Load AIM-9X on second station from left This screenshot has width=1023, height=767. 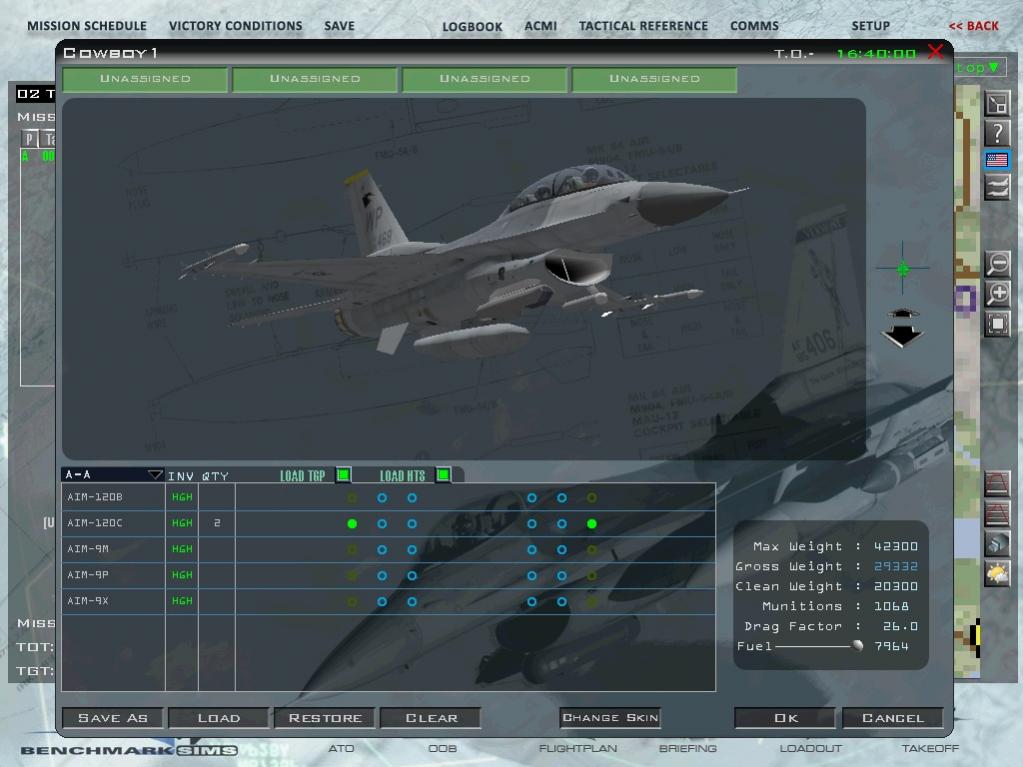point(382,601)
